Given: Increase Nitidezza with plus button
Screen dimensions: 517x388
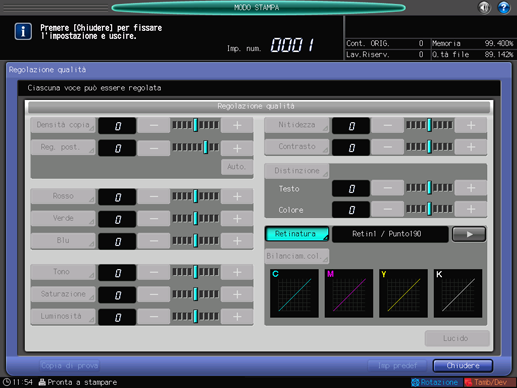Looking at the screenshot, I should 471,125.
